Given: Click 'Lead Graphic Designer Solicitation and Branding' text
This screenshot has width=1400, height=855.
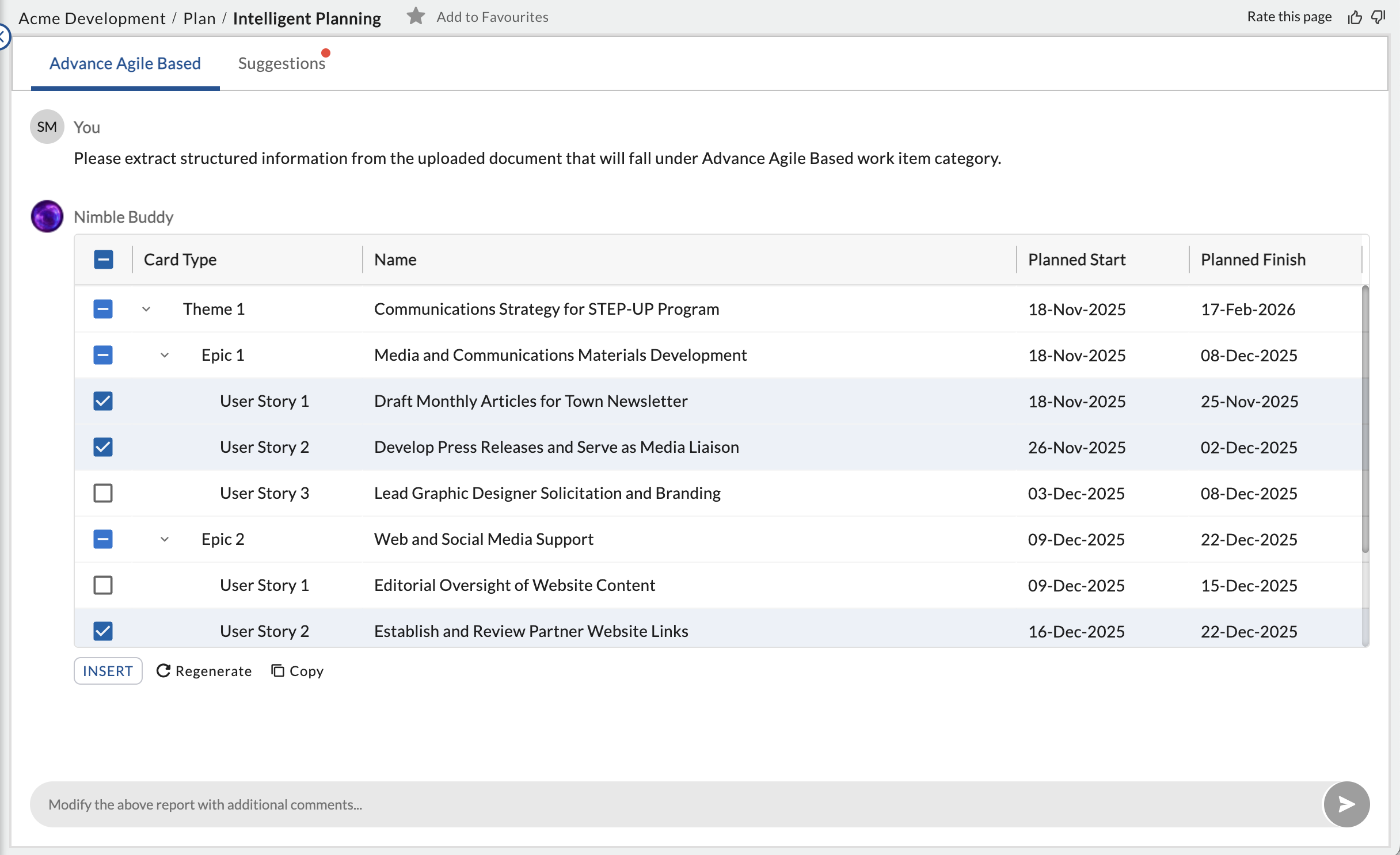Looking at the screenshot, I should [x=547, y=493].
